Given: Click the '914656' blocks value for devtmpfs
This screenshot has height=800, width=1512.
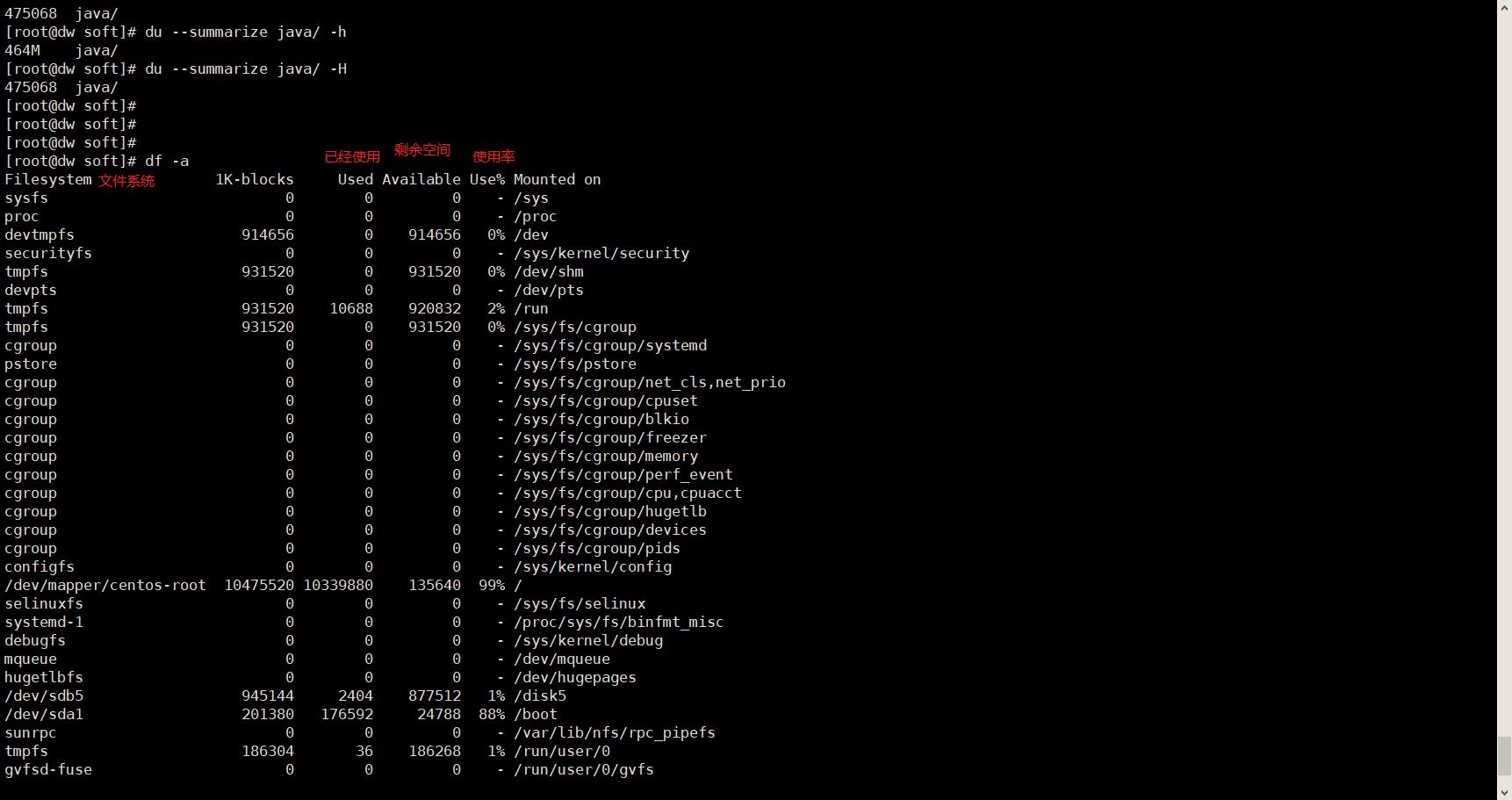Looking at the screenshot, I should click(x=268, y=234).
